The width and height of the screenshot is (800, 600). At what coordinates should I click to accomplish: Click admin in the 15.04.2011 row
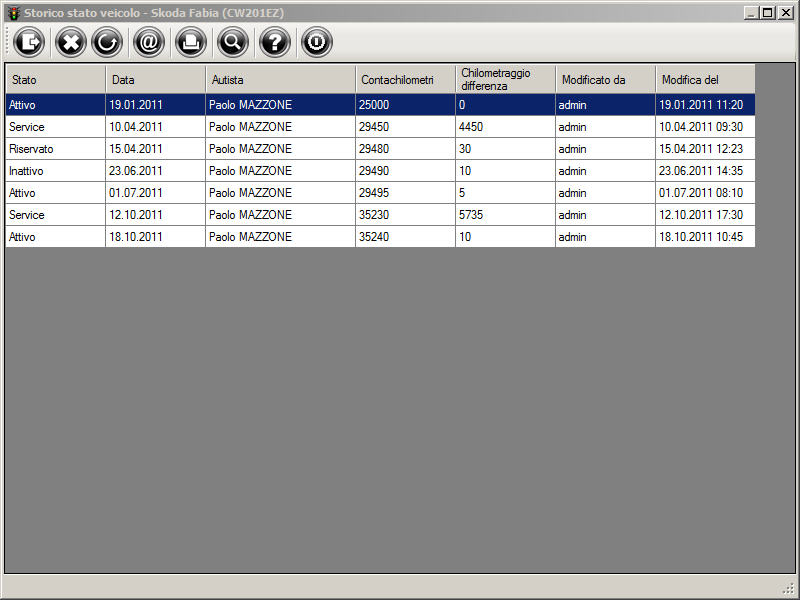click(x=606, y=148)
